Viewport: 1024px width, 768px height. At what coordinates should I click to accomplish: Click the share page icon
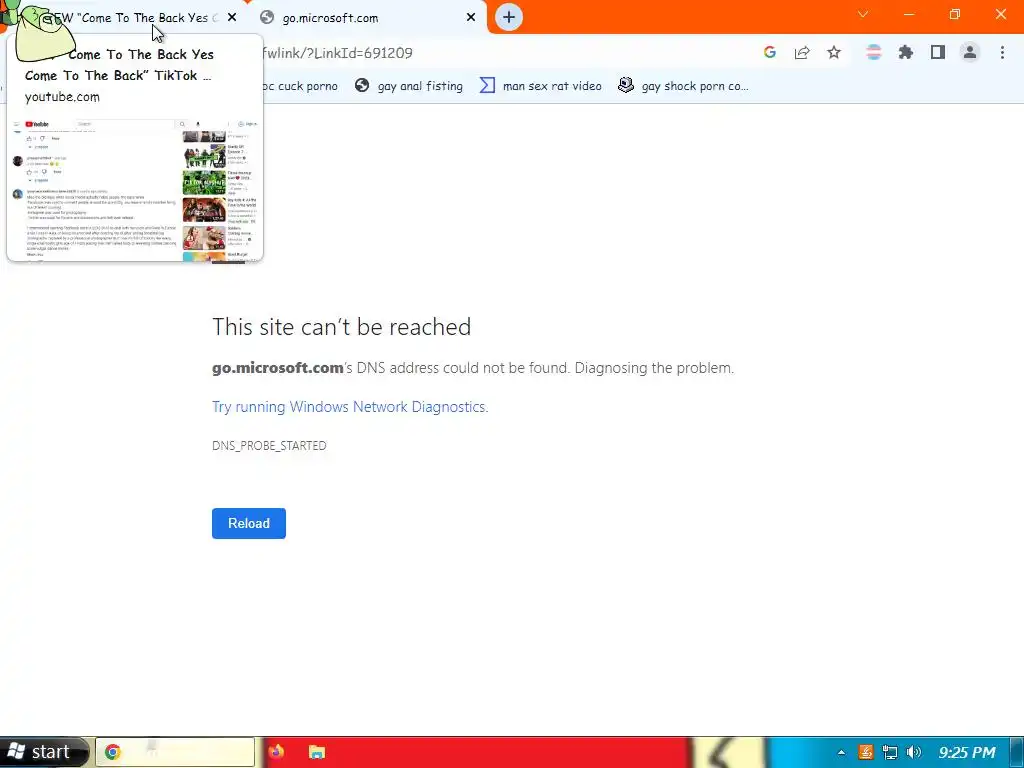tap(802, 52)
